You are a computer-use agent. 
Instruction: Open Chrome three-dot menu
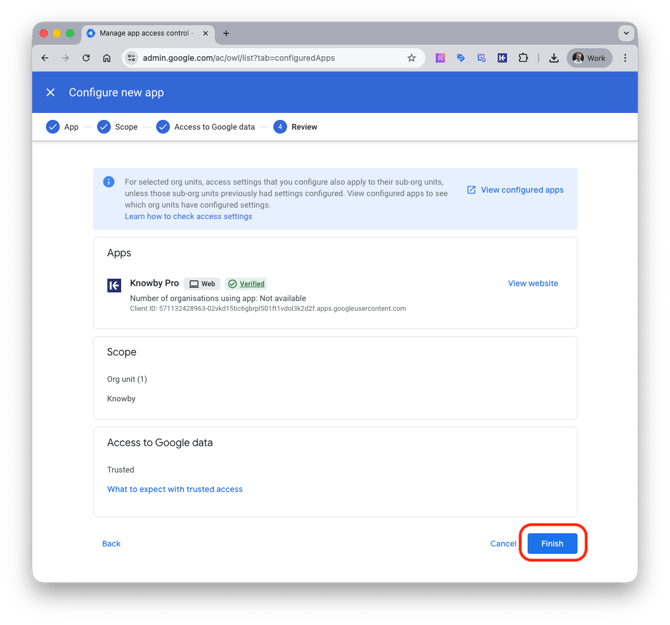pyautogui.click(x=625, y=58)
